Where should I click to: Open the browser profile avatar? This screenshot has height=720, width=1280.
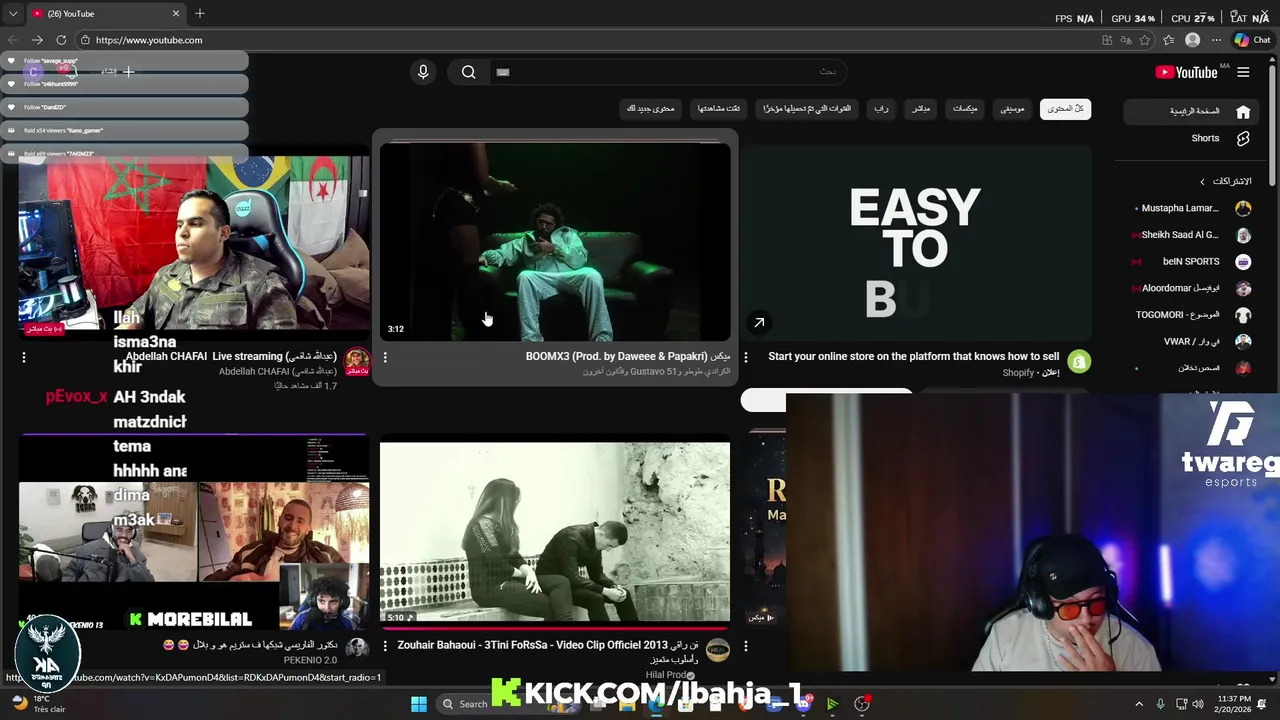1192,40
